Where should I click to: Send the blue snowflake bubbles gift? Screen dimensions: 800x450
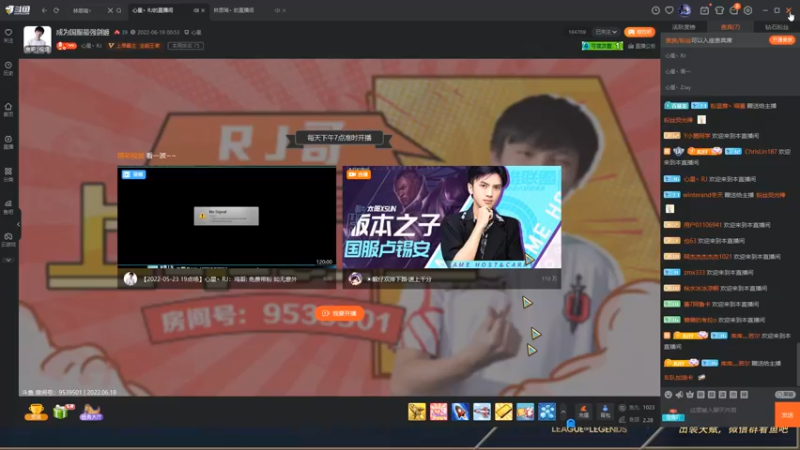point(546,412)
